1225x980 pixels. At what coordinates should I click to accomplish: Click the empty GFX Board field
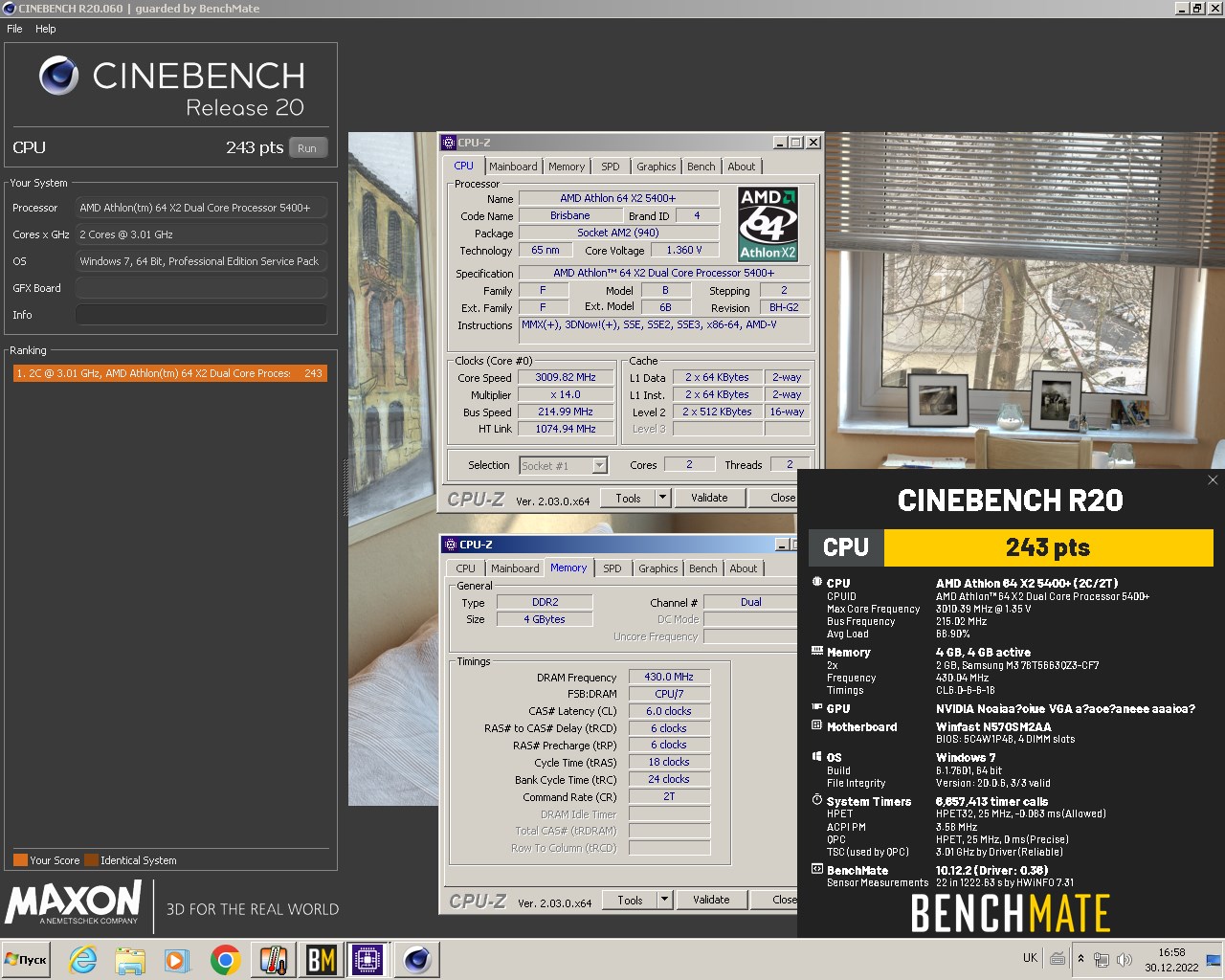(x=201, y=288)
